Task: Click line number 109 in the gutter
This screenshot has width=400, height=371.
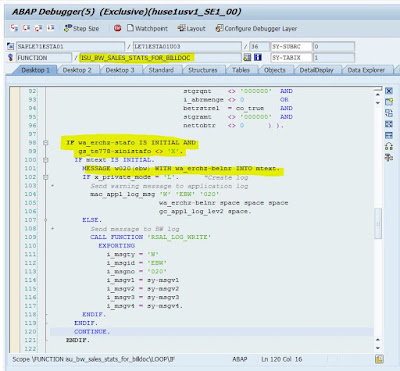Action: tap(30, 237)
